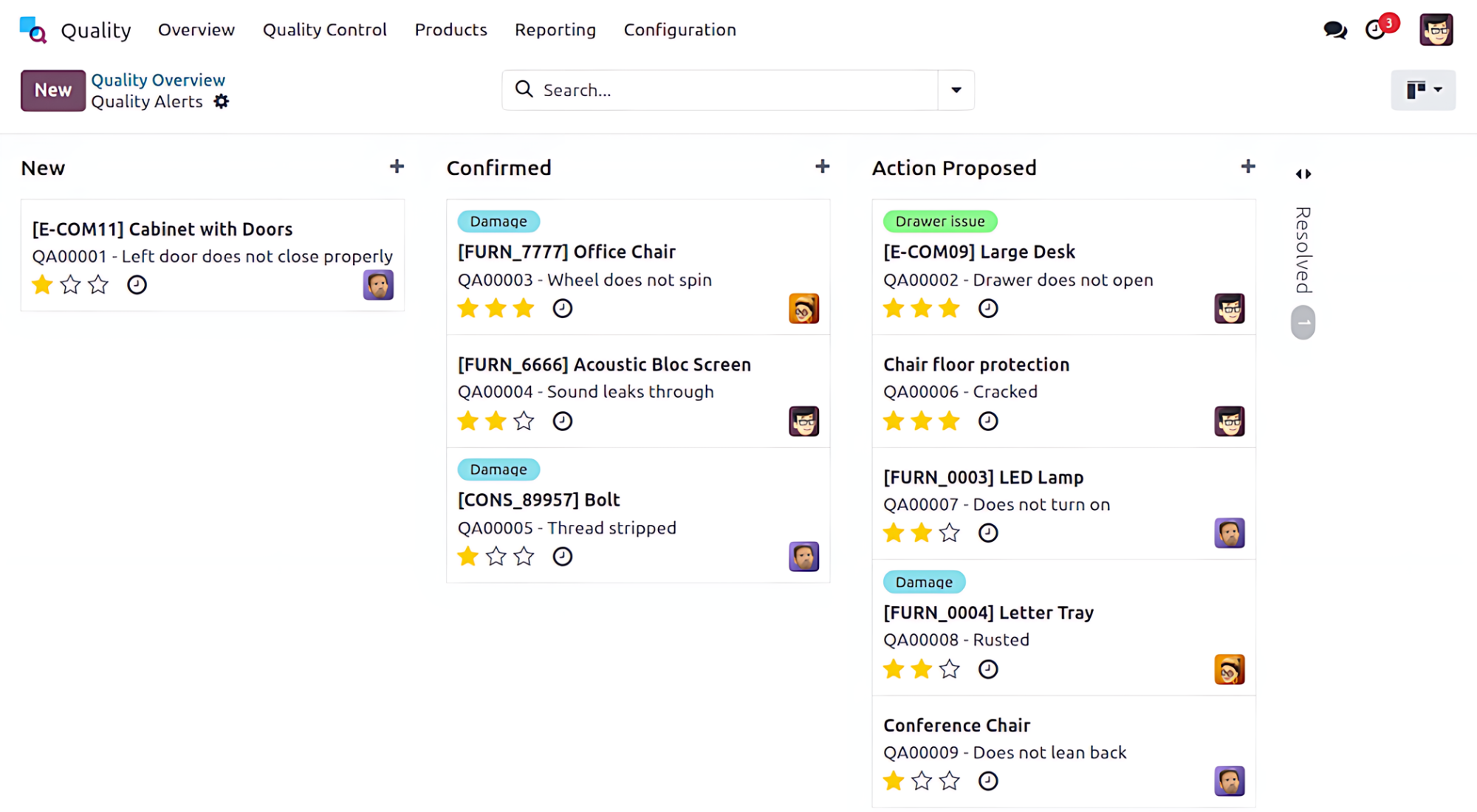Go to Quality Overview breadcrumb link
The height and width of the screenshot is (812, 1477).
coord(158,80)
